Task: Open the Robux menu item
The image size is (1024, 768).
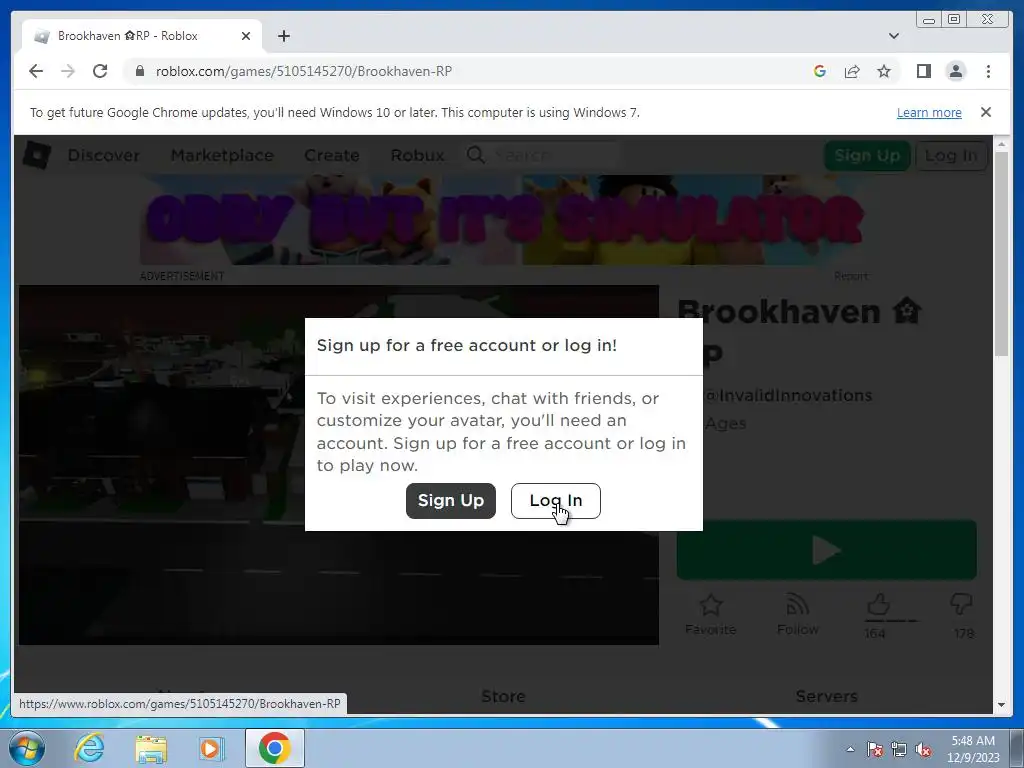Action: coord(417,155)
